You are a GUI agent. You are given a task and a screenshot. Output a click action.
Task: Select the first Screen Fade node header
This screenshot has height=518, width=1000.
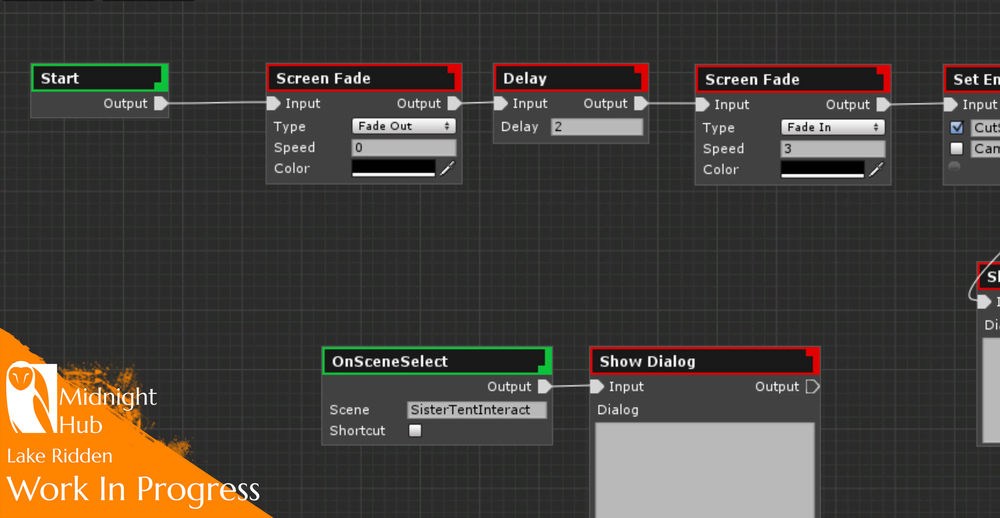point(364,78)
